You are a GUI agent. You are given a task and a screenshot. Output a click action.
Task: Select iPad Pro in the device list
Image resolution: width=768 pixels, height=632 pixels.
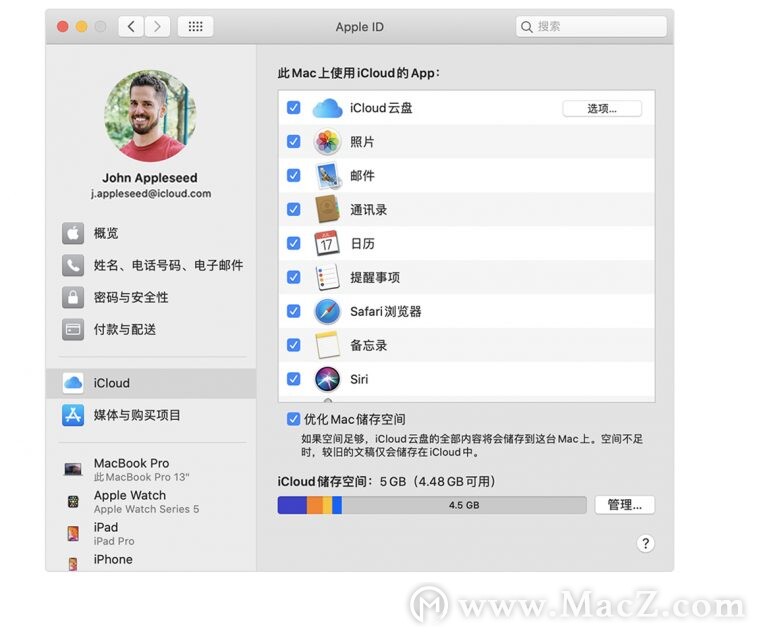pos(151,534)
